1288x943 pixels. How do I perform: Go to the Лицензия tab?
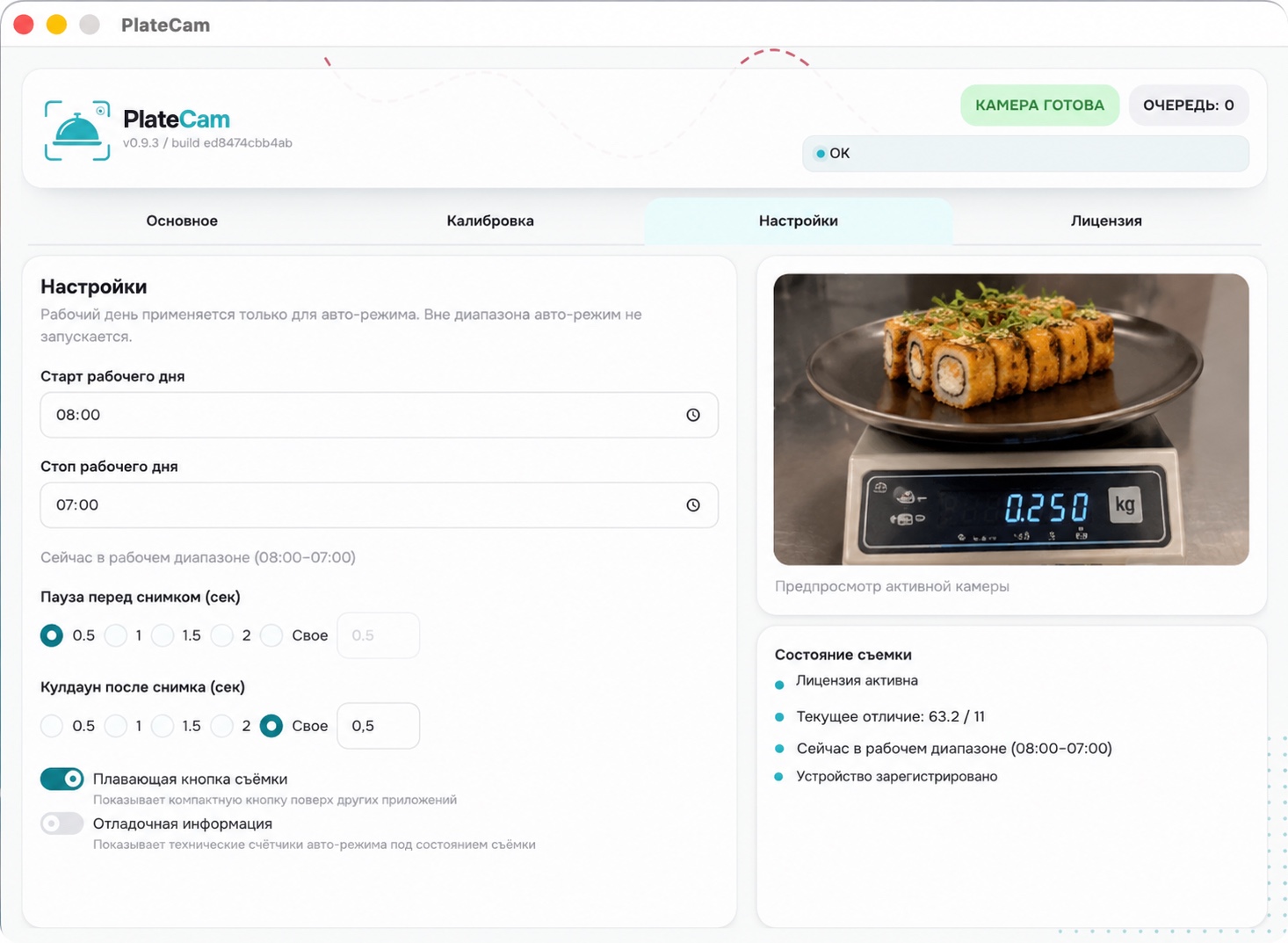(x=1106, y=221)
